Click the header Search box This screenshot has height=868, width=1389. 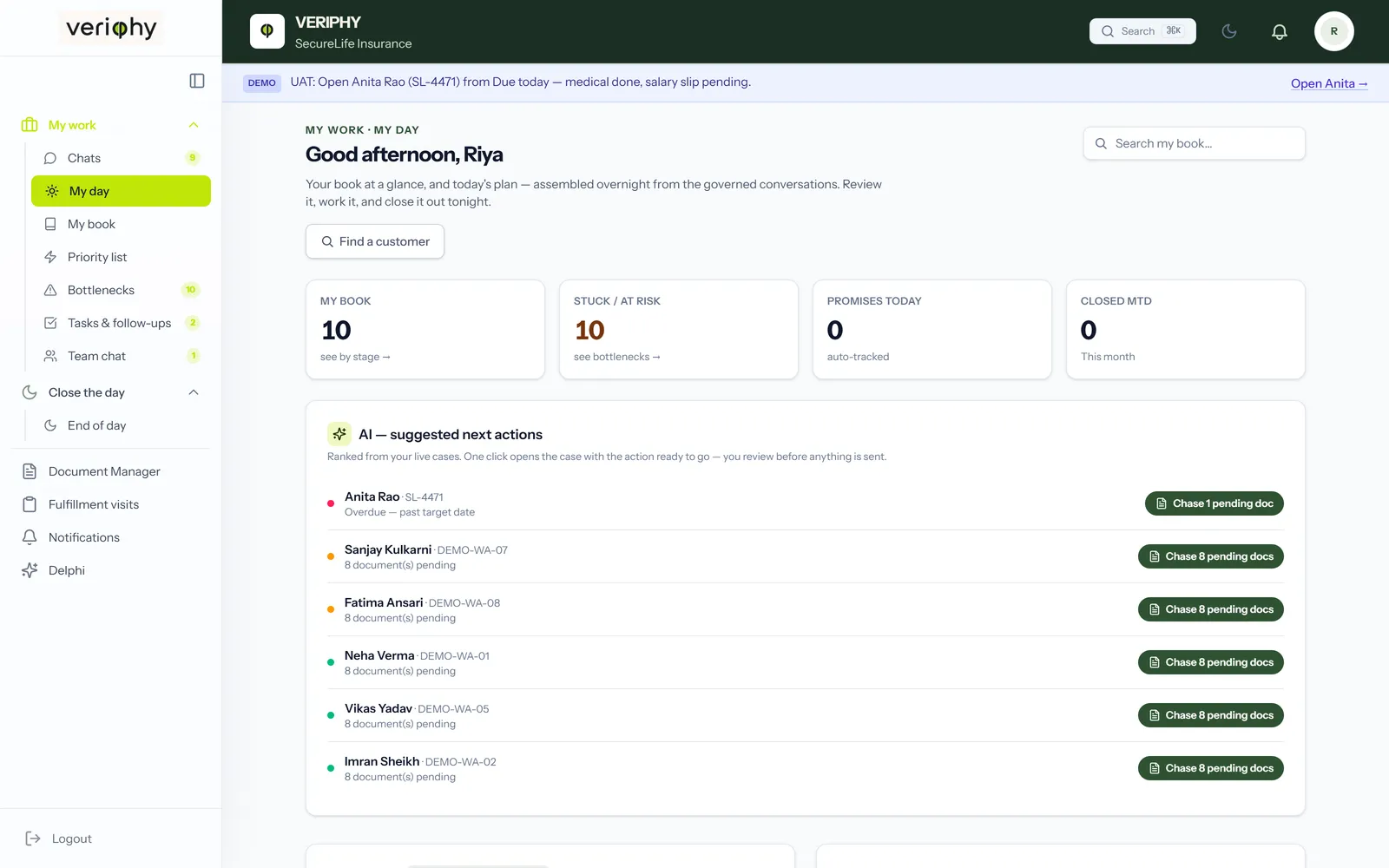coord(1142,31)
